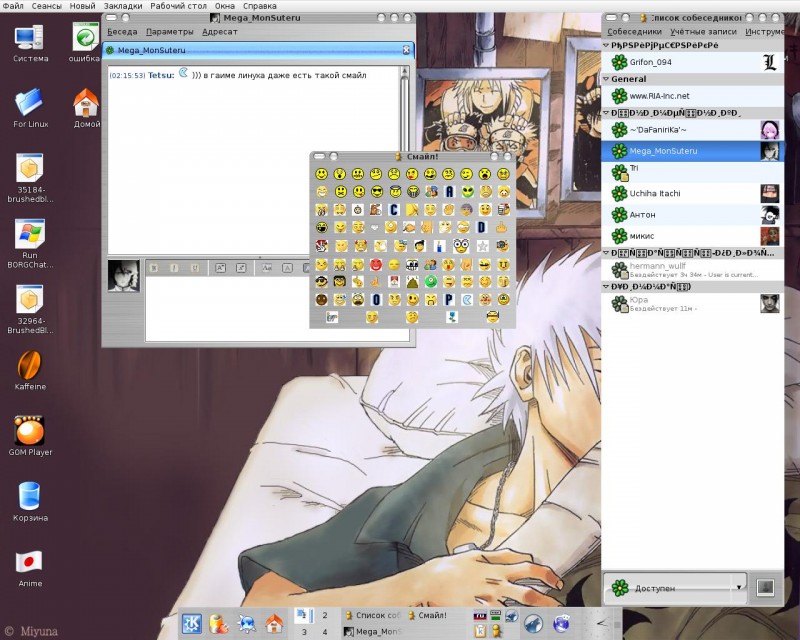Select contact Tri

(x=692, y=173)
